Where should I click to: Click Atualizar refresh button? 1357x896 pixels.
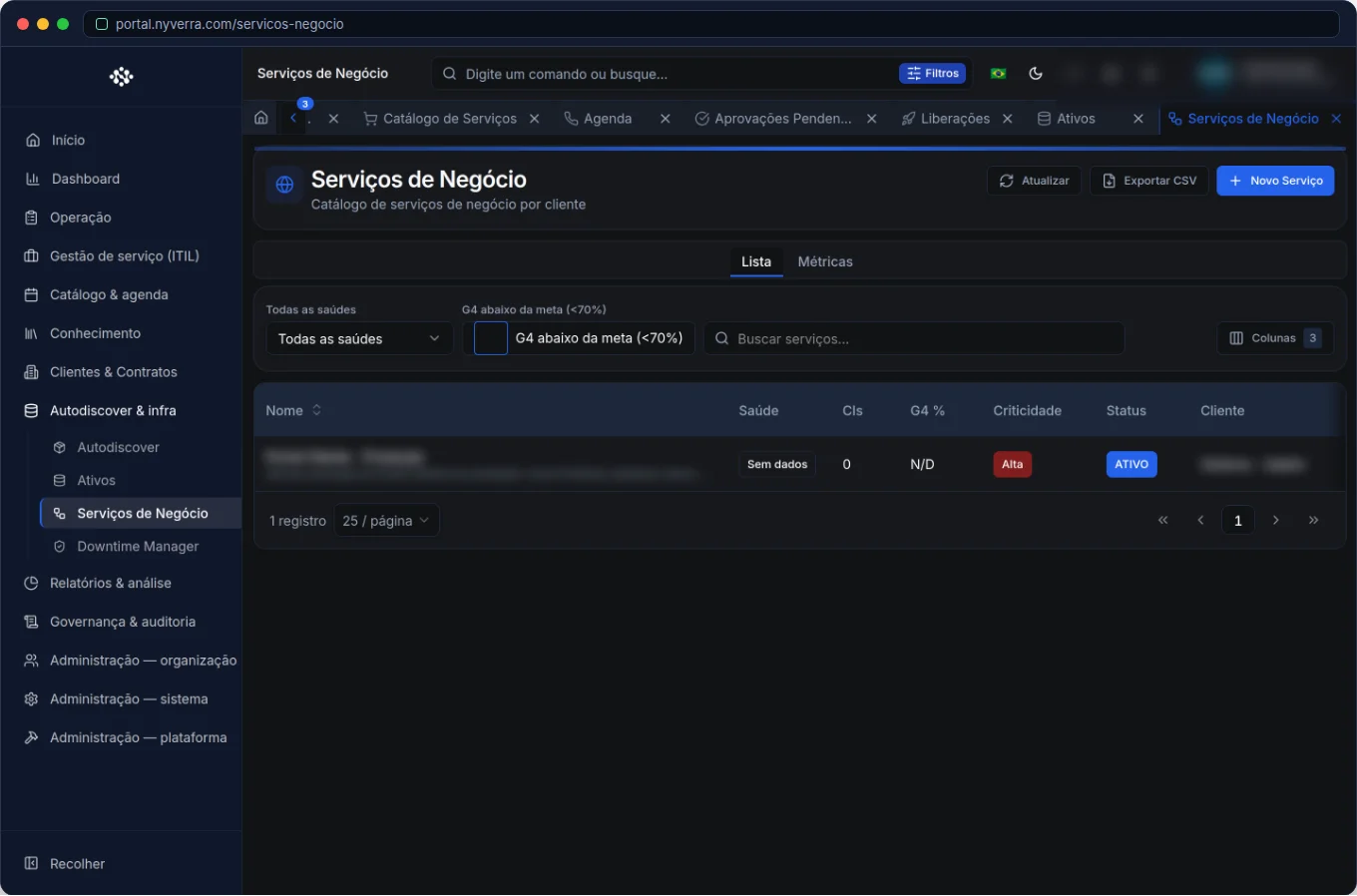pos(1034,181)
